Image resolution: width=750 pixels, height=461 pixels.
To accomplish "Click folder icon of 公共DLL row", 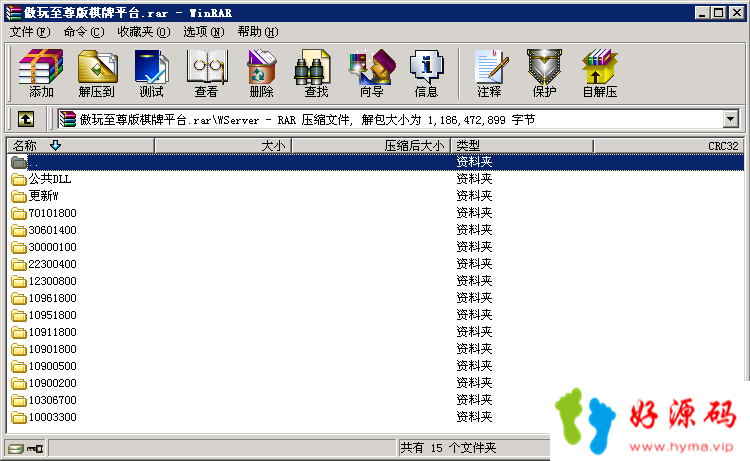I will click(19, 179).
